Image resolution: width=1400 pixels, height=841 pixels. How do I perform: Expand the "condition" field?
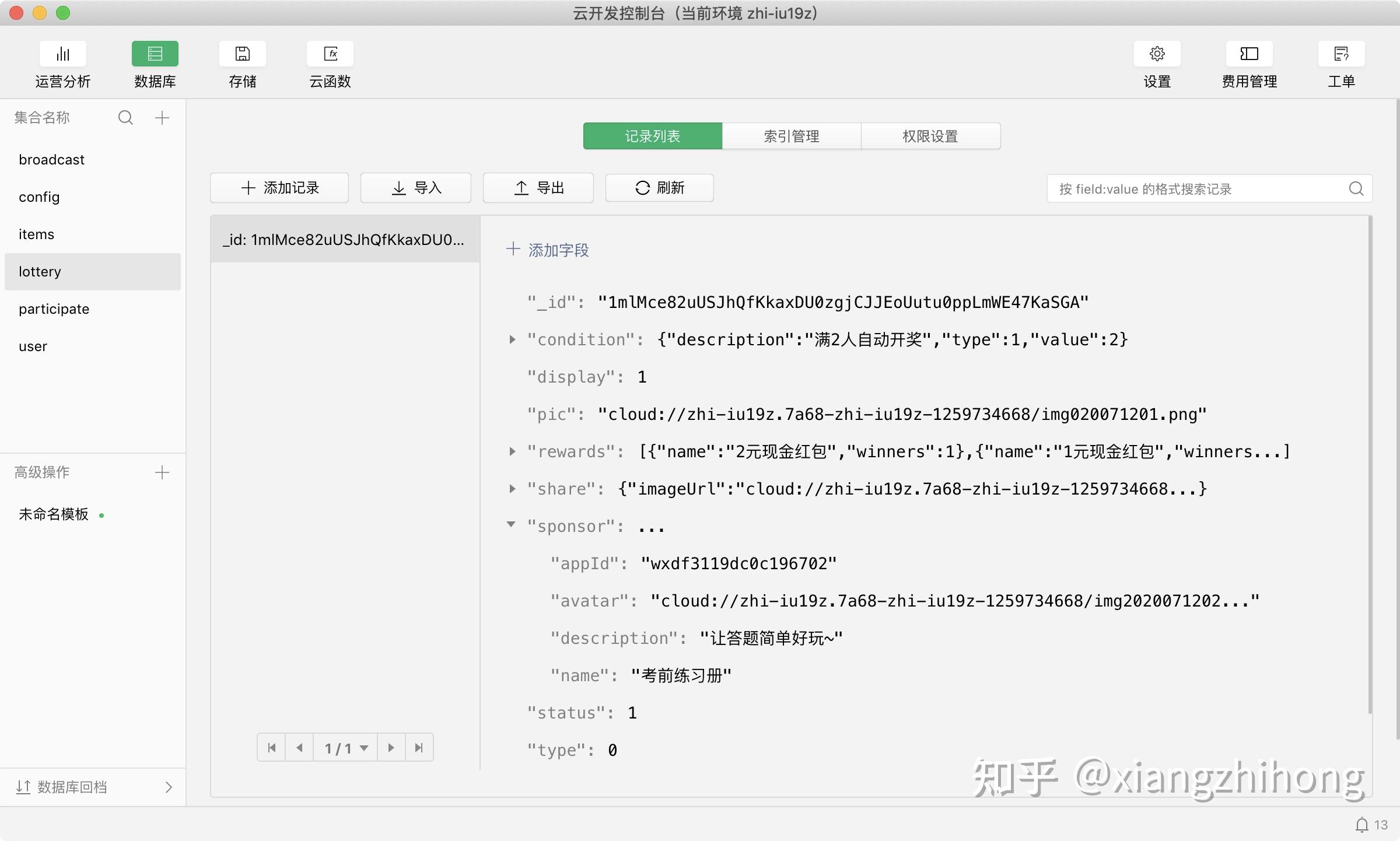pyautogui.click(x=512, y=339)
